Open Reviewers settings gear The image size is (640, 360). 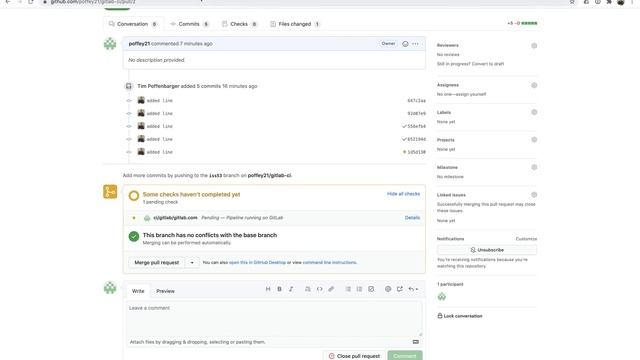coord(534,46)
